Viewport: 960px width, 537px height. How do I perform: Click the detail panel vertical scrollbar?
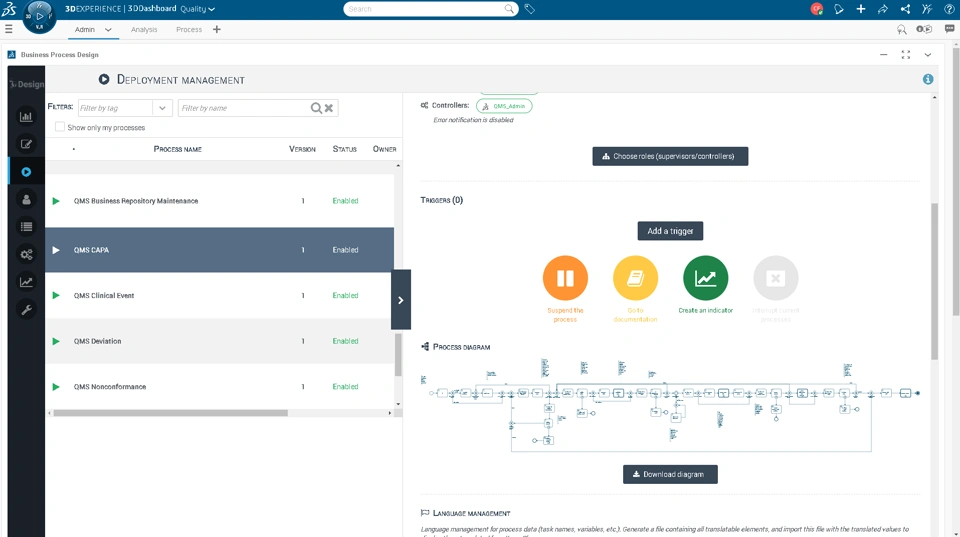pos(934,282)
